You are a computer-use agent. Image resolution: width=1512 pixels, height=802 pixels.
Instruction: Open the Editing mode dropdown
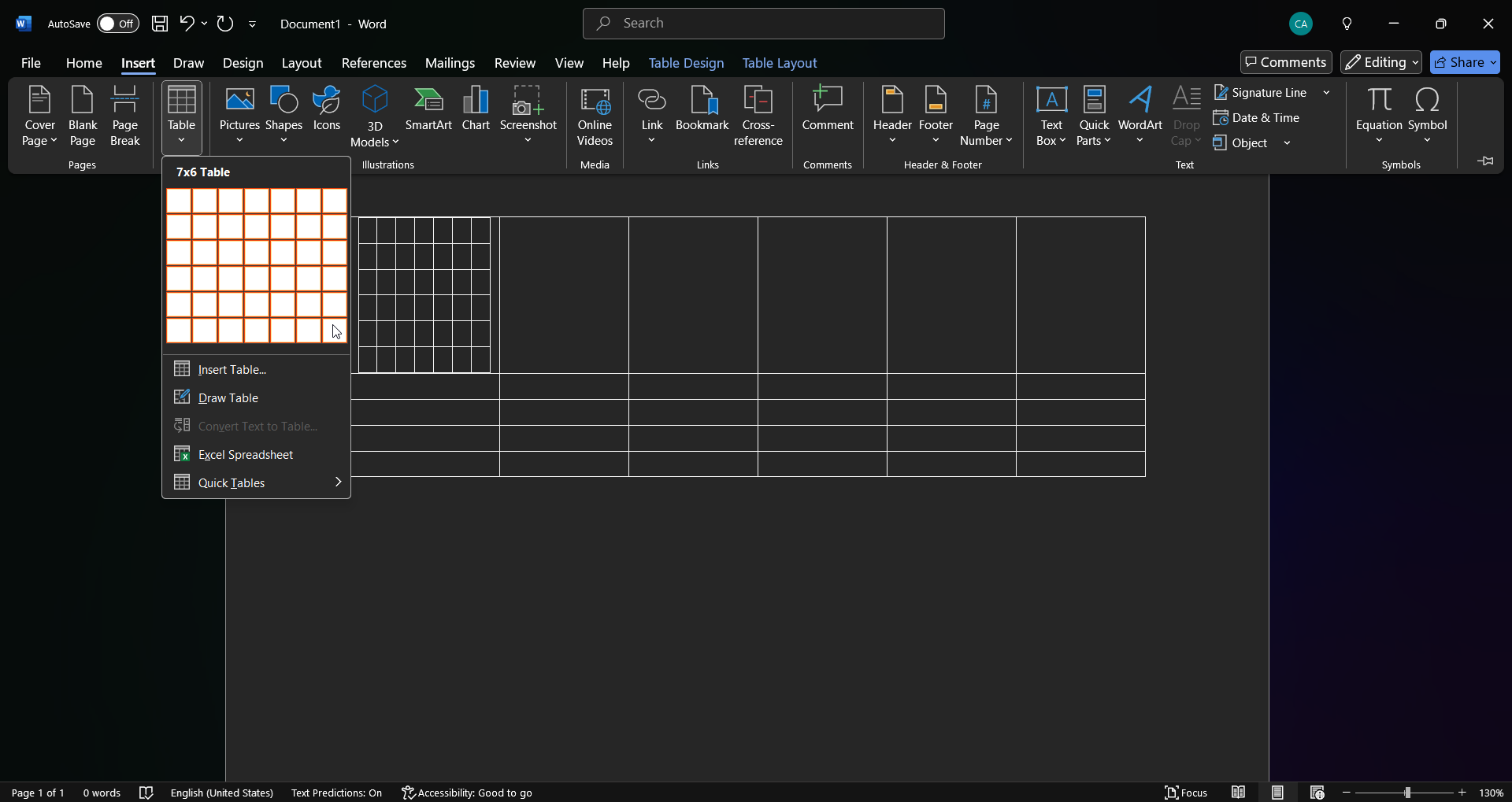(1381, 62)
